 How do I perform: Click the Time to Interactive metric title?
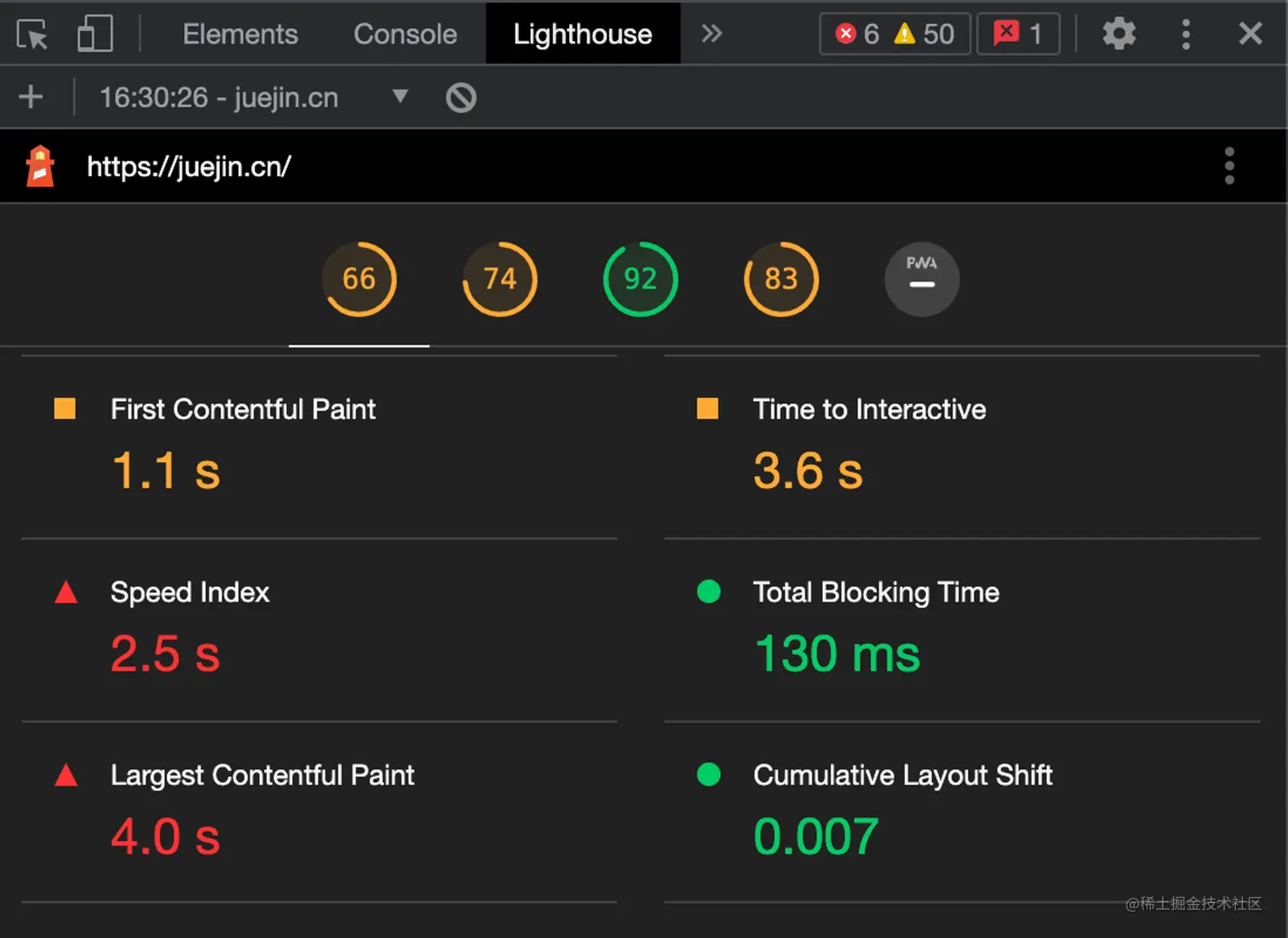tap(870, 409)
